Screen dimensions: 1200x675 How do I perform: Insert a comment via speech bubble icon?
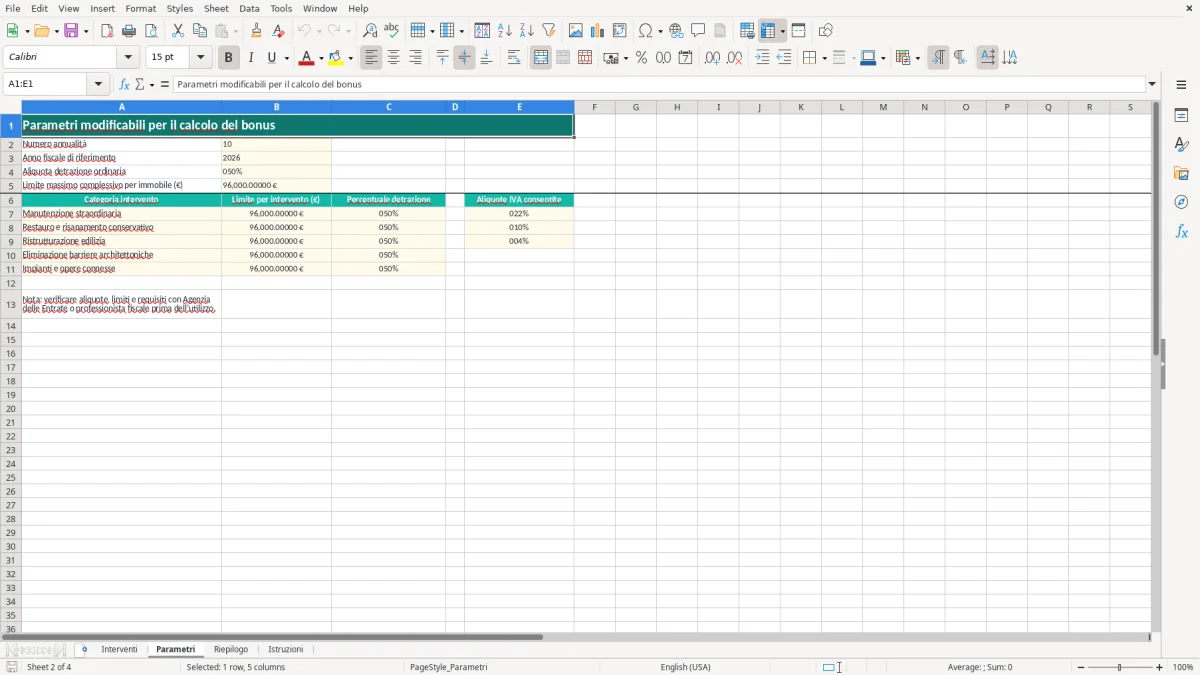699,31
